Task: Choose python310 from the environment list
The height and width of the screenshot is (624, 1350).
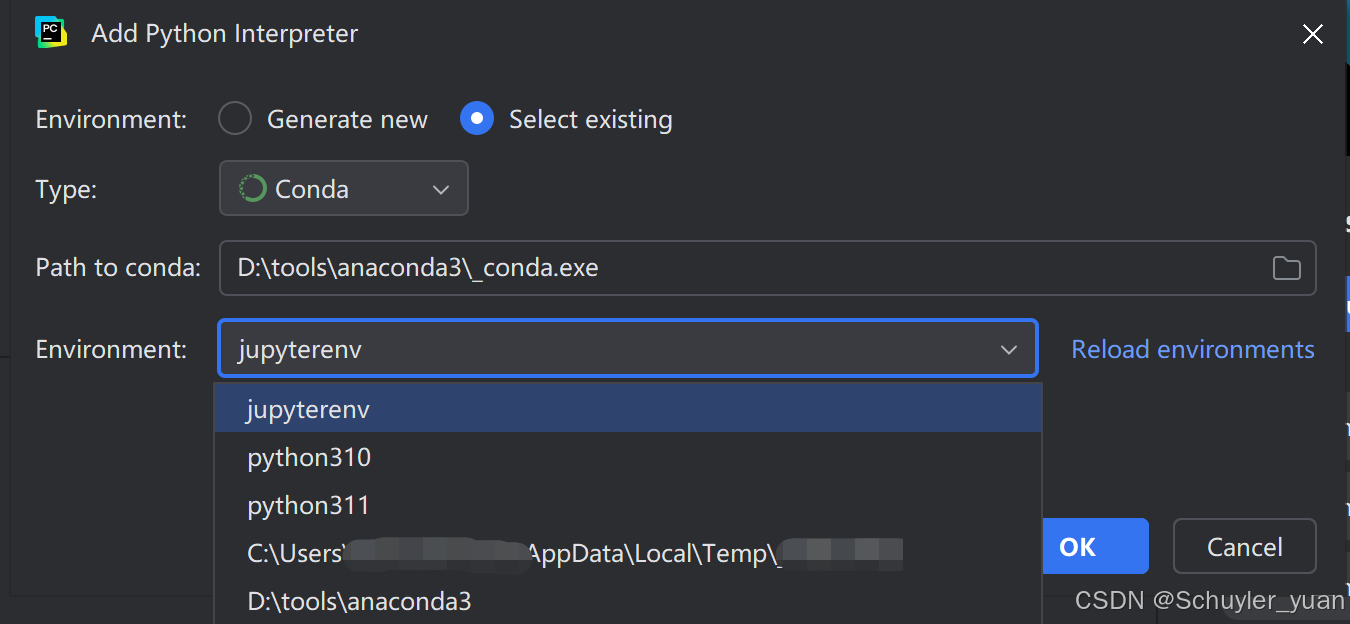Action: pos(628,457)
